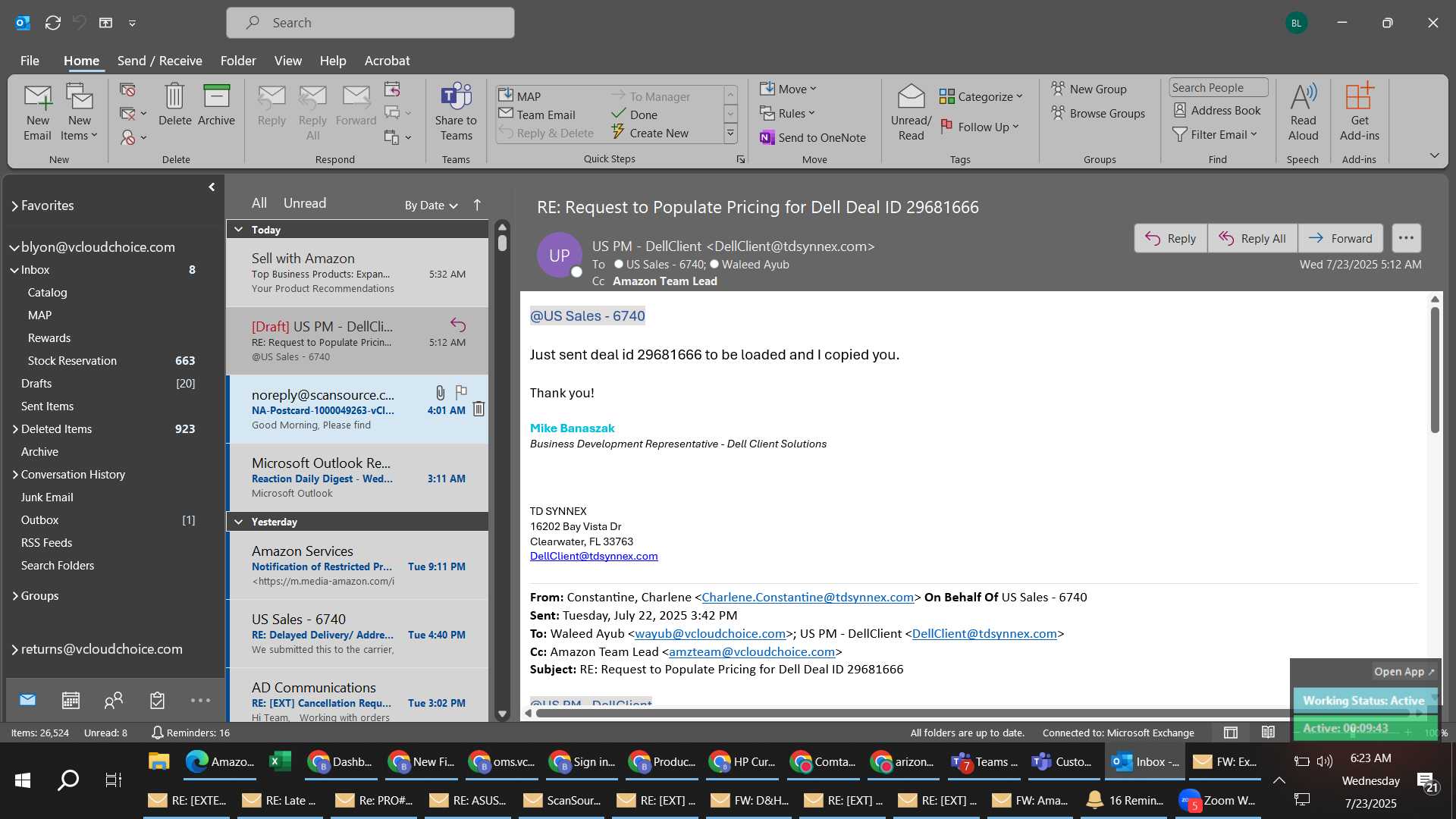Click the Archive icon
1456x819 pixels.
pos(216,105)
